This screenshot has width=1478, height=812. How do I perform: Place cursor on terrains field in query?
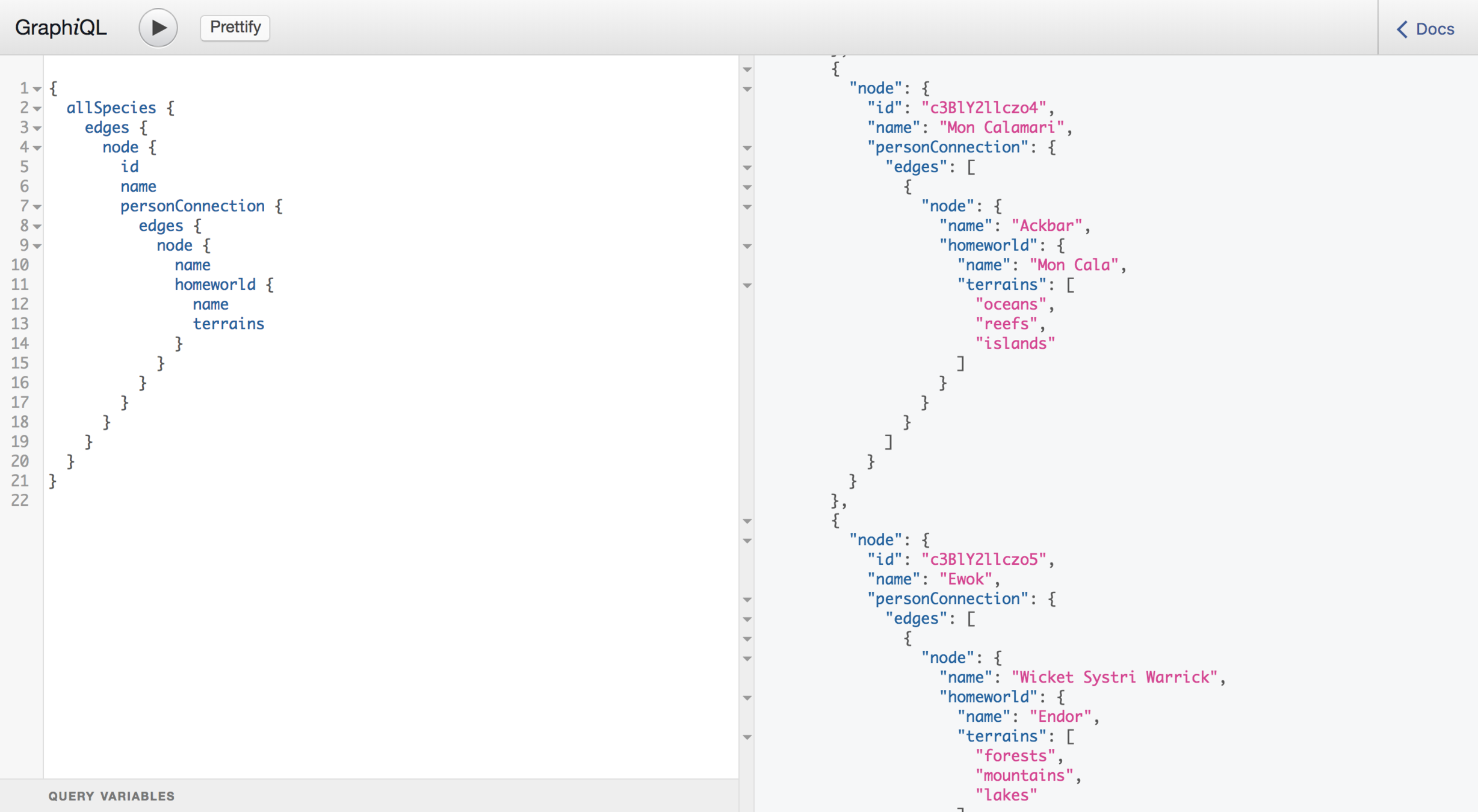coord(228,324)
